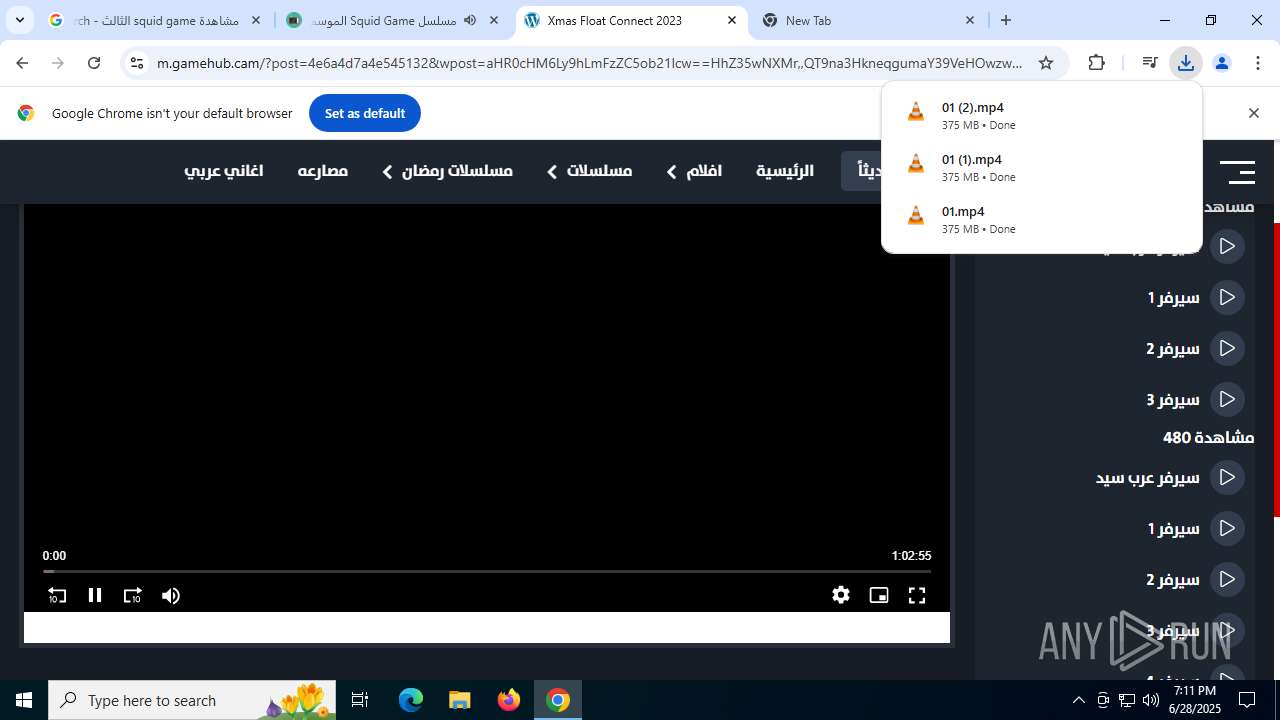Launch Microsoft Edge from taskbar
The image size is (1280, 720).
411,700
